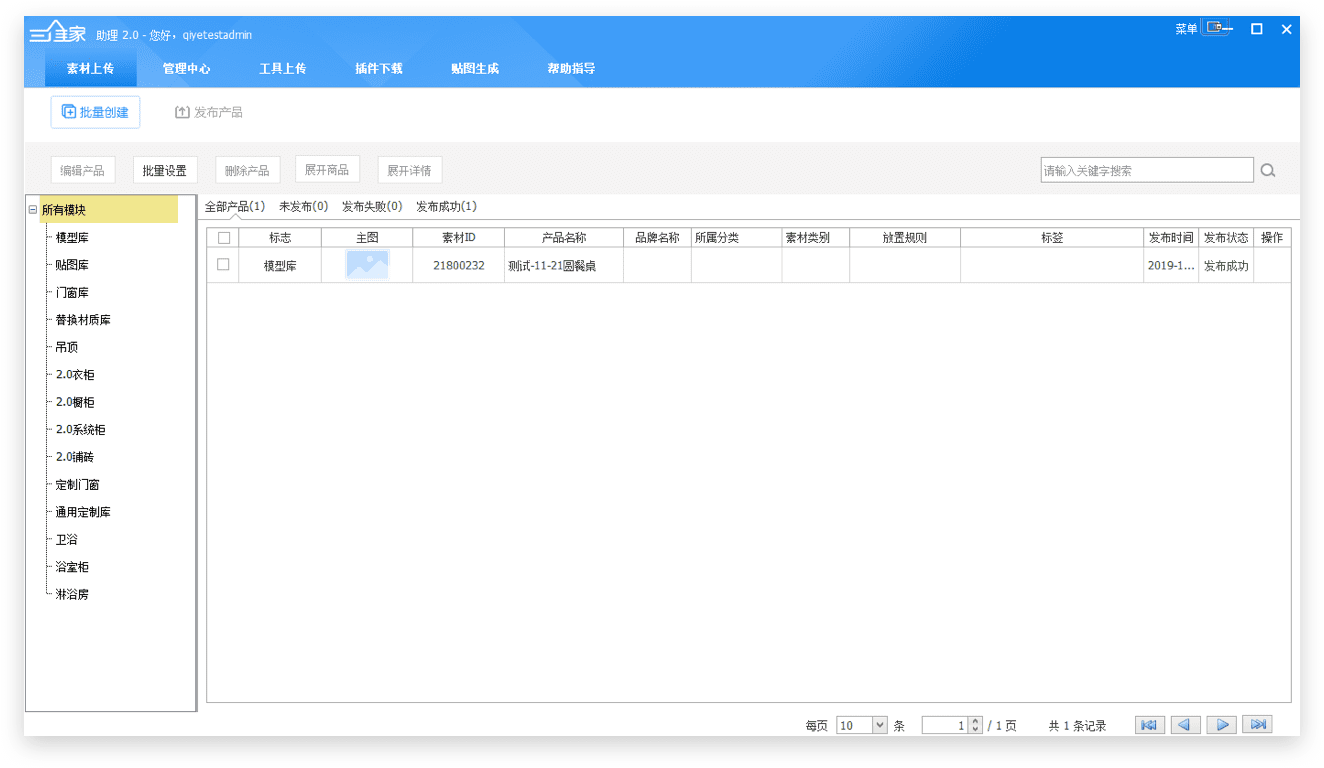
Task: Collapse the 所有模块 tree node
Action: click(x=33, y=210)
